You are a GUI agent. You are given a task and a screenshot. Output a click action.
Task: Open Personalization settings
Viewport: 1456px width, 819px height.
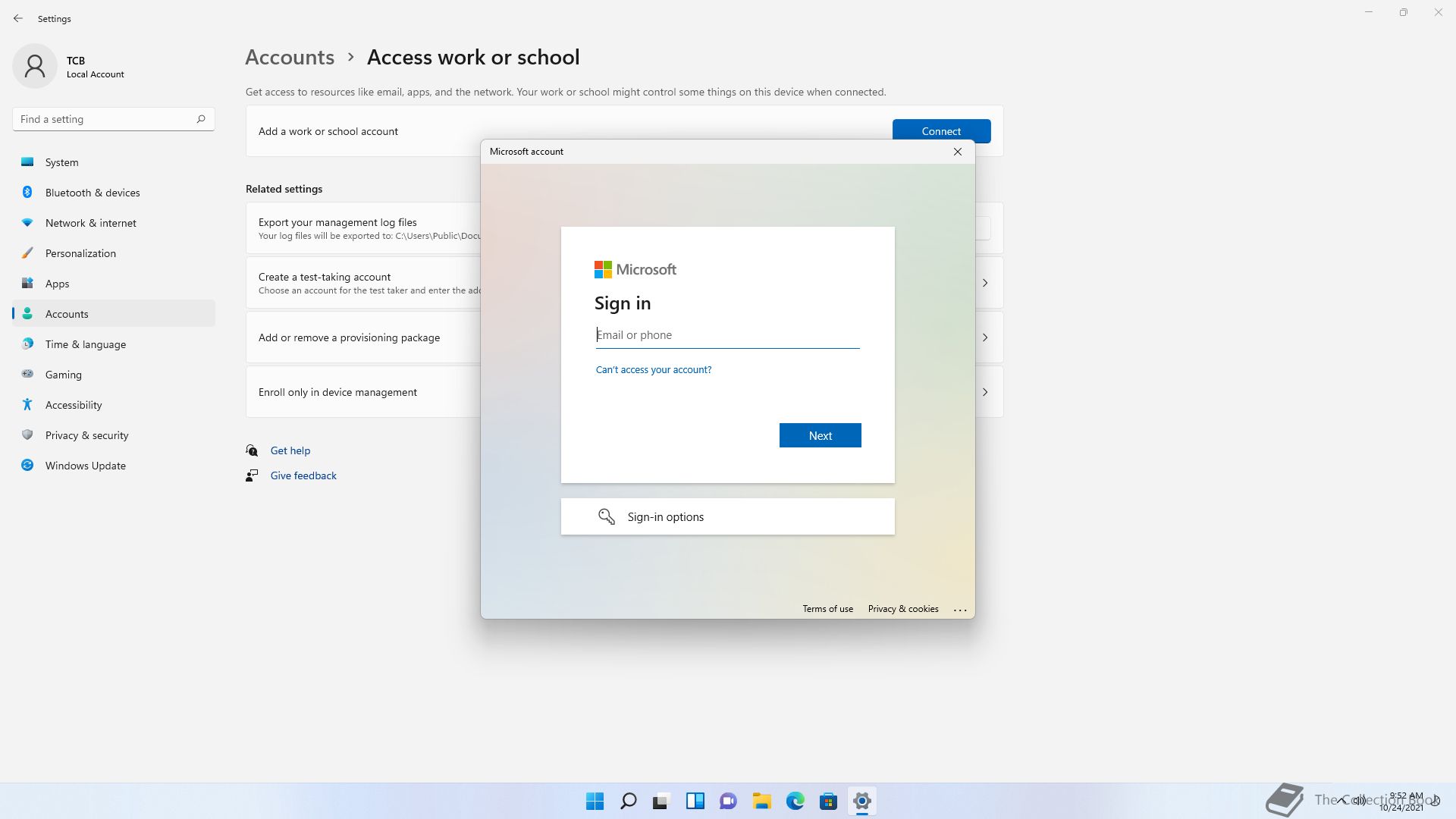click(x=114, y=253)
